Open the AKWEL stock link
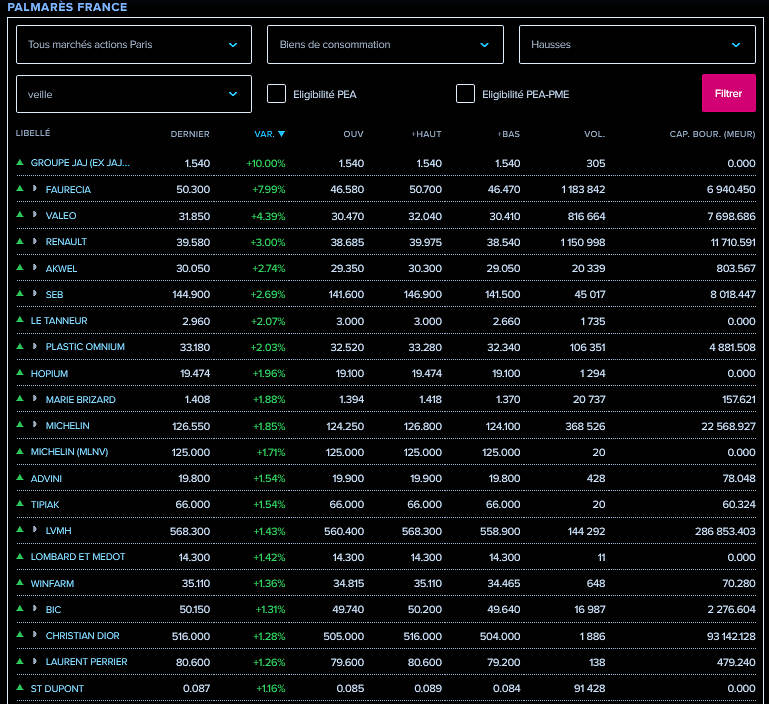The image size is (769, 704). 61,268
